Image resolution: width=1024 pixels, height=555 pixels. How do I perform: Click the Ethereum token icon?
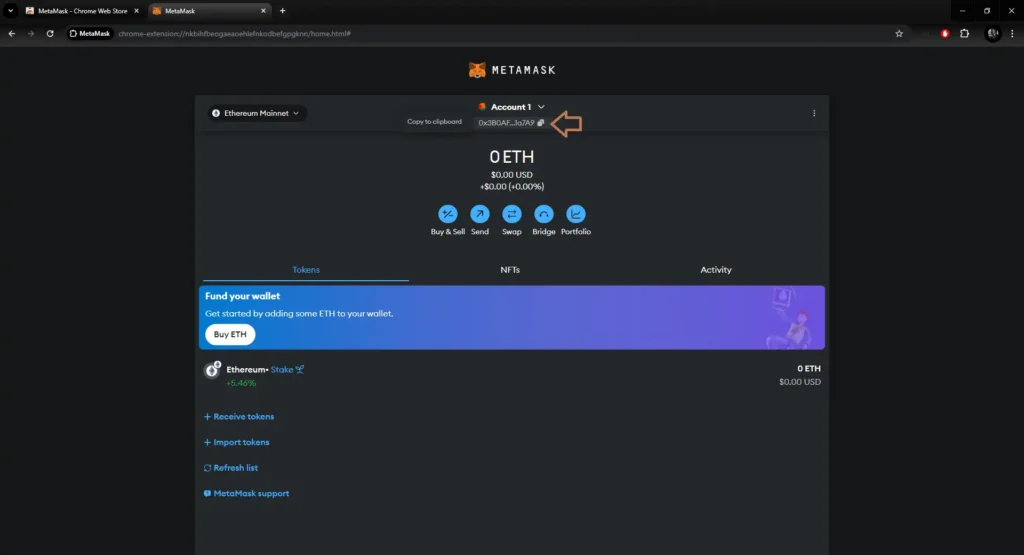click(x=212, y=370)
